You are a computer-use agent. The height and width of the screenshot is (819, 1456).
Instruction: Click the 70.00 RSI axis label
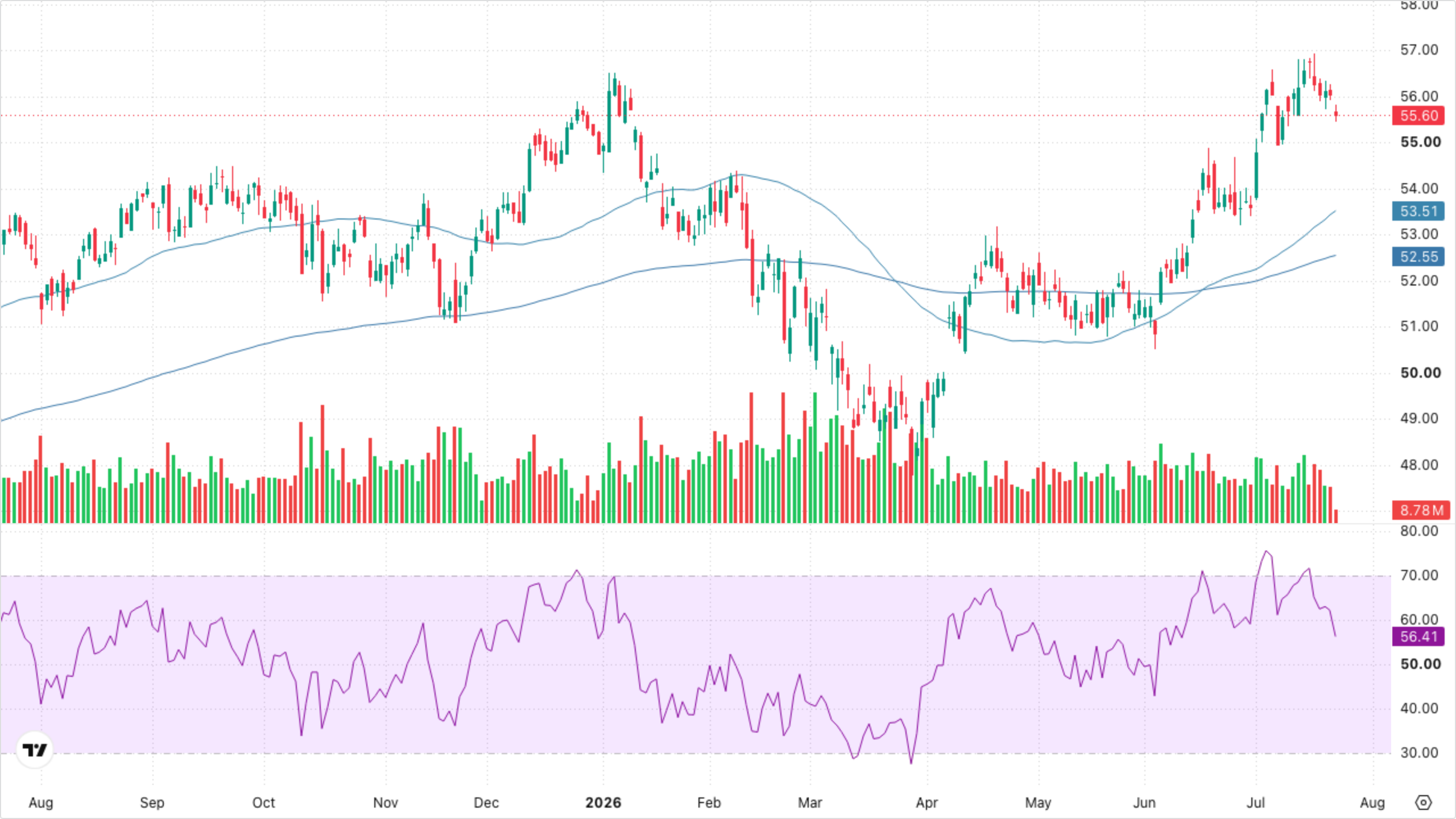click(x=1419, y=576)
